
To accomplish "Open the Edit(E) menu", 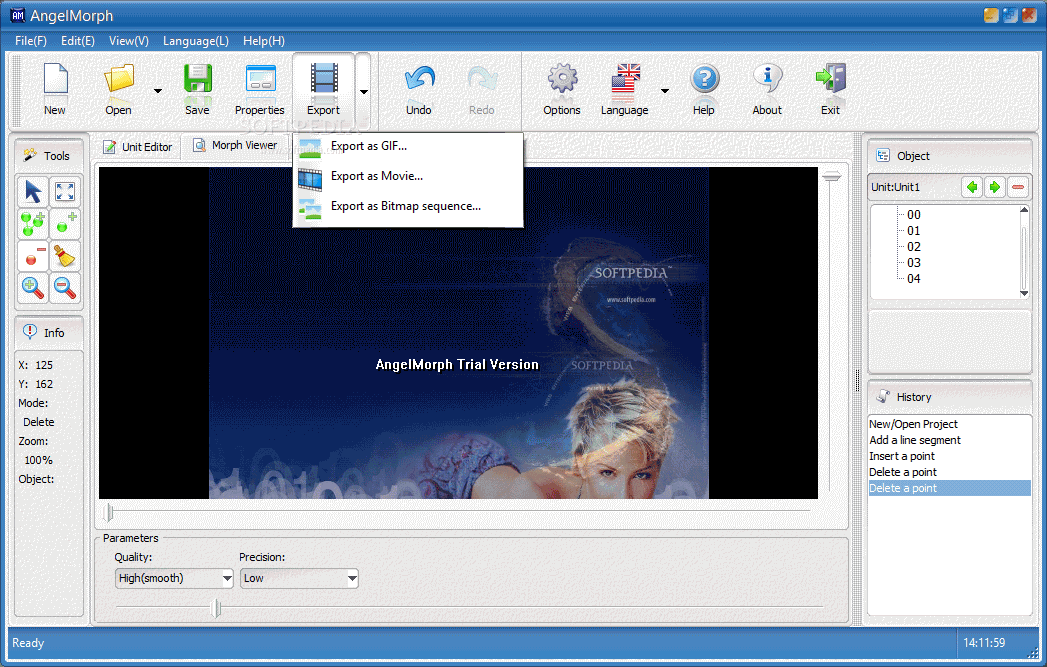I will pos(77,41).
